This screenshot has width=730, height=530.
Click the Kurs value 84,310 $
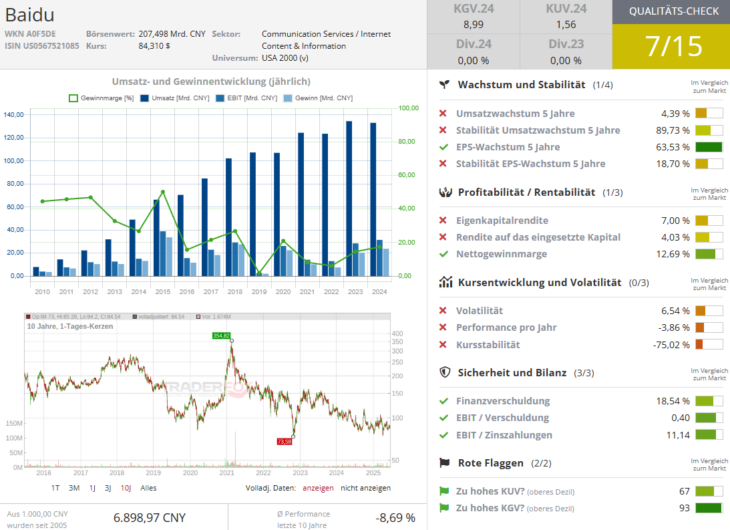154,46
